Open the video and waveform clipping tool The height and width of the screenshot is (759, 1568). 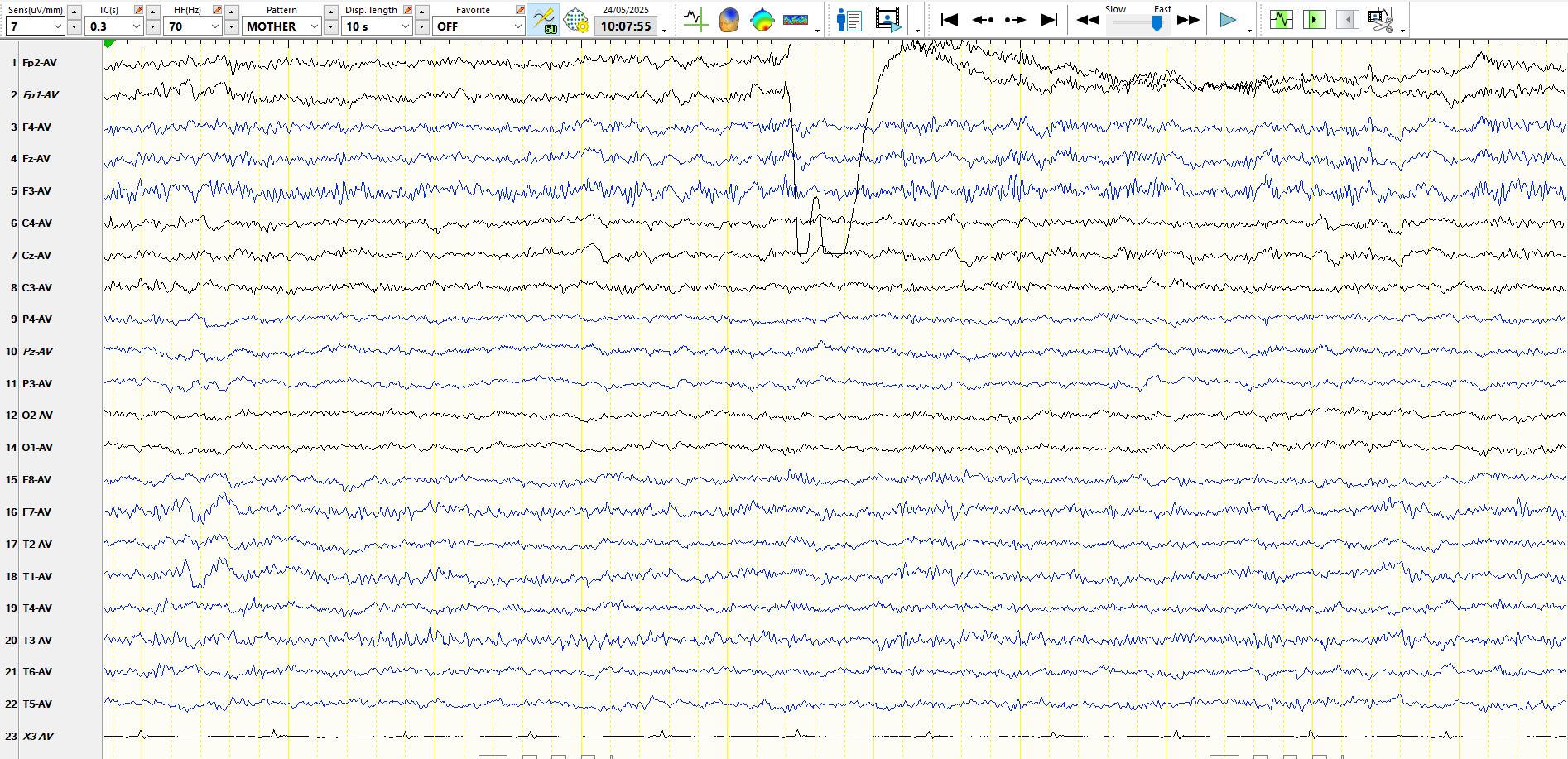1381,19
